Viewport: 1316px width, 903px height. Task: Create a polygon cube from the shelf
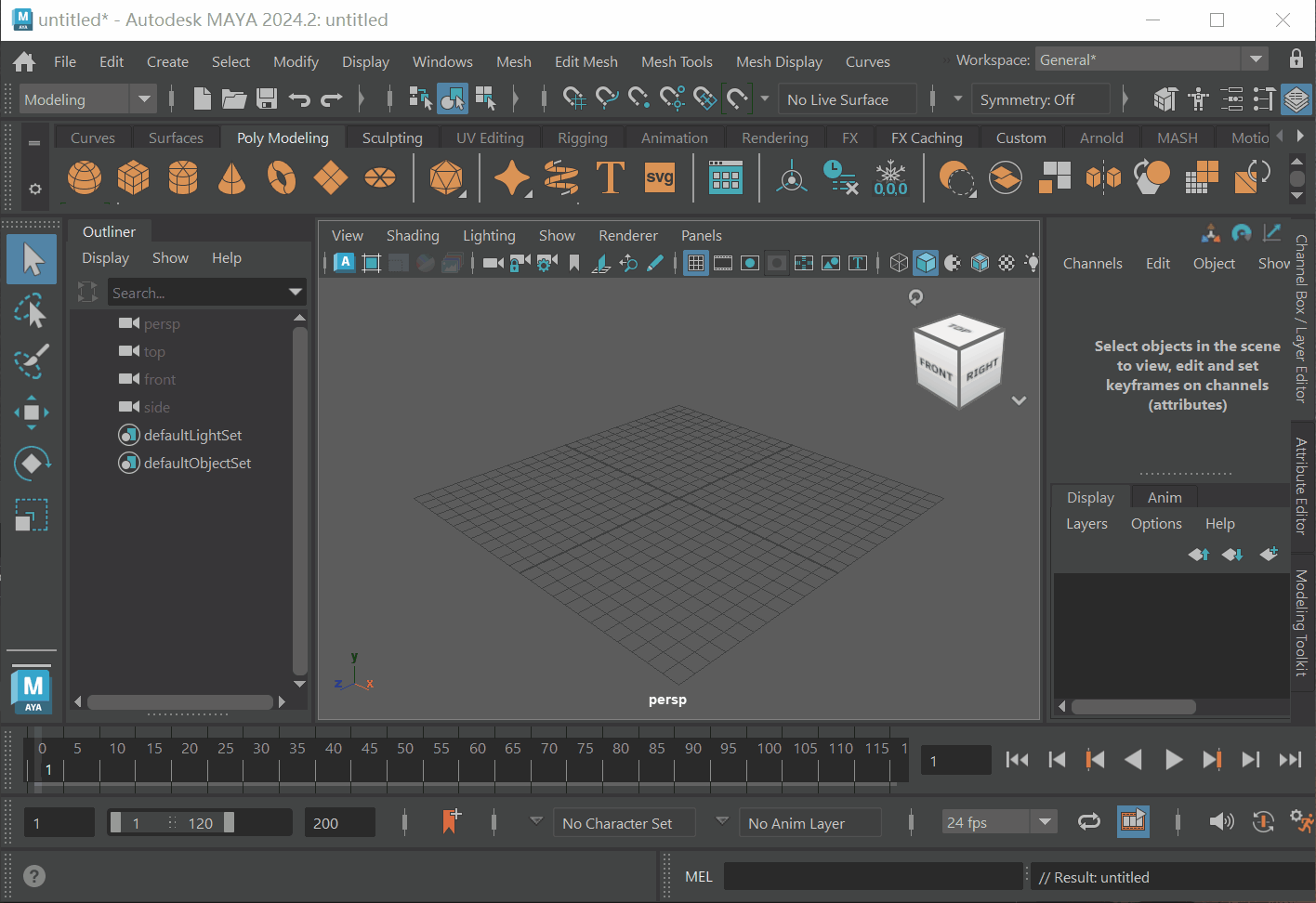(x=133, y=177)
